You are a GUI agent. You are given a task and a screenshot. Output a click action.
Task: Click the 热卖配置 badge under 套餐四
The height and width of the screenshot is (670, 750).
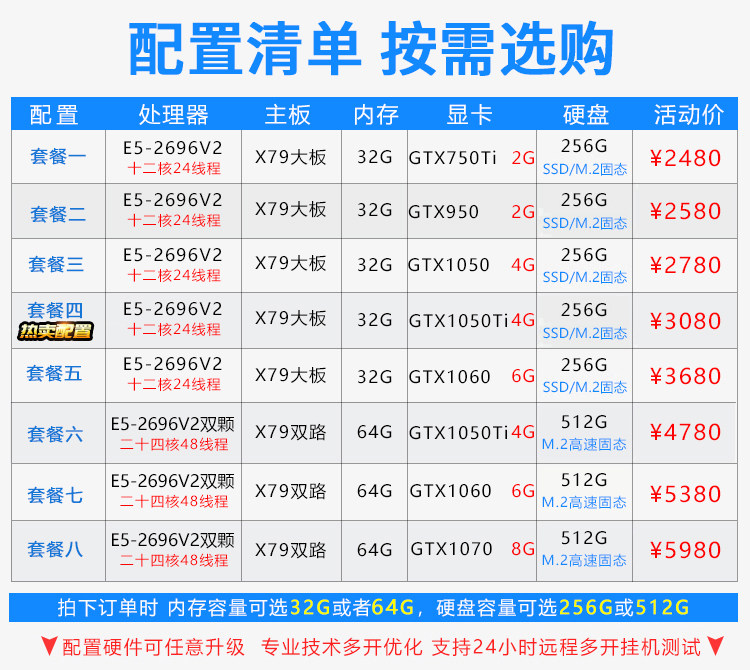point(55,331)
